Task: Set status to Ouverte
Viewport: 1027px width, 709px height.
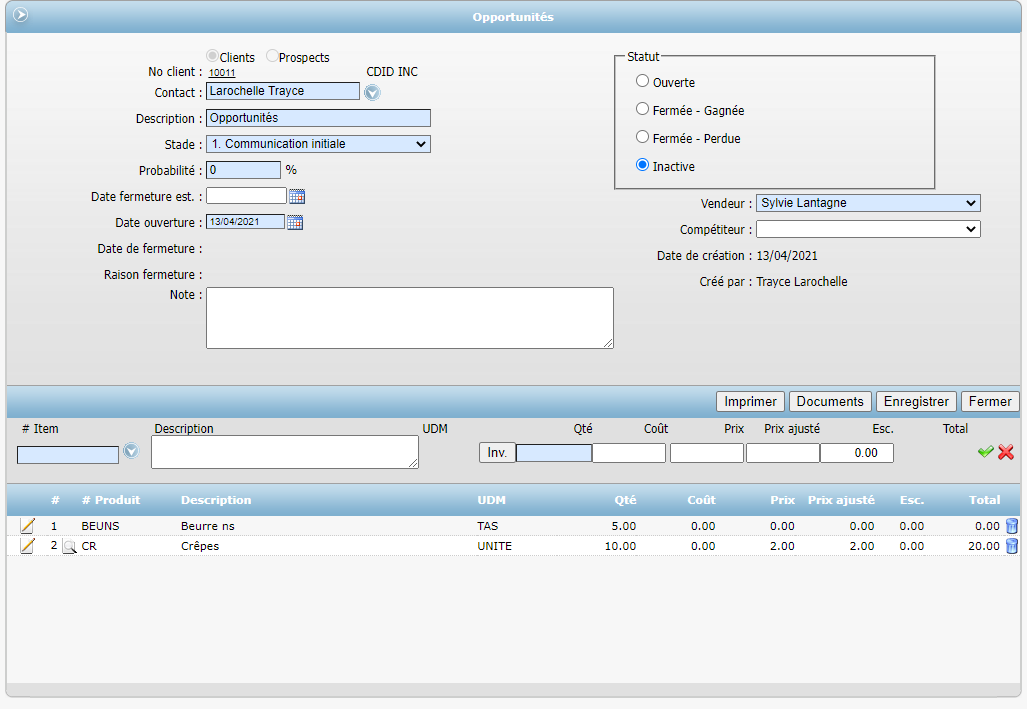Action: (643, 81)
